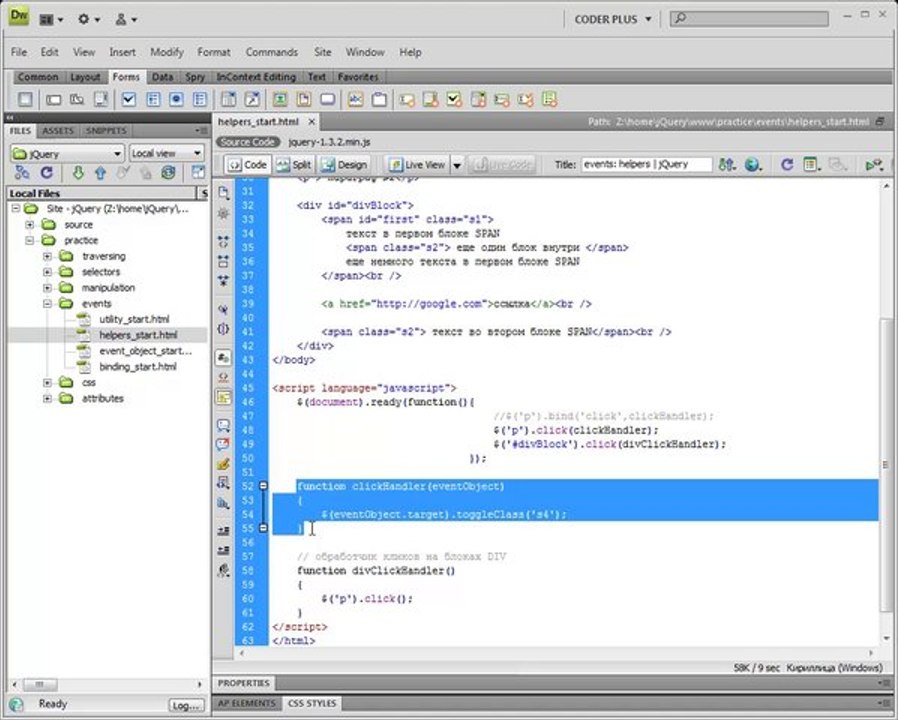
Task: Click Balance Braces coding toolbar icon
Action: pyautogui.click(x=223, y=329)
